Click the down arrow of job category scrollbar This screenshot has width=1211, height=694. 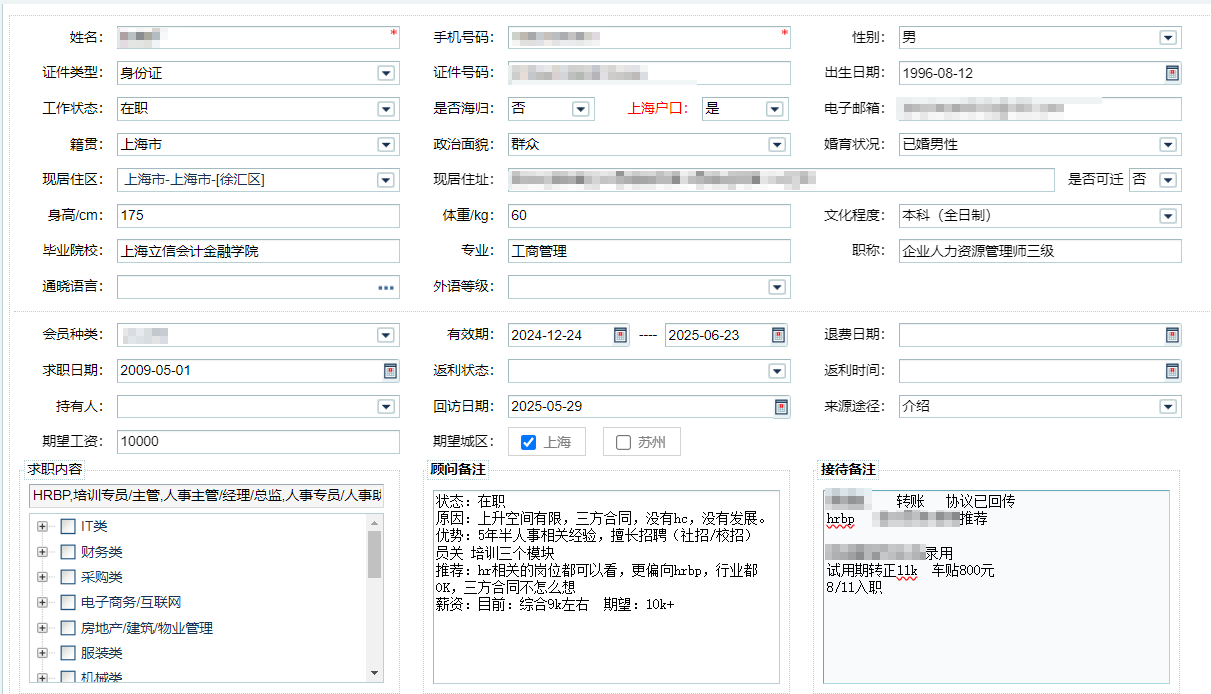pyautogui.click(x=375, y=673)
